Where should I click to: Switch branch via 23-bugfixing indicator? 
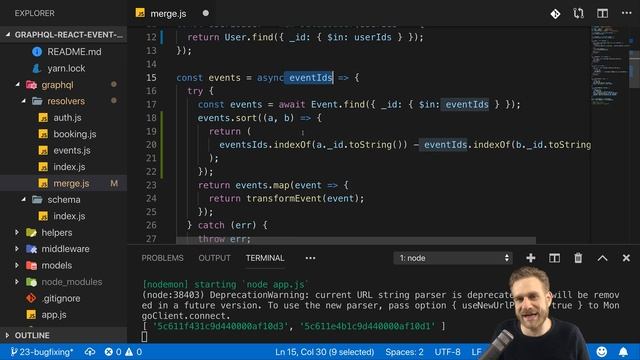tap(42, 351)
